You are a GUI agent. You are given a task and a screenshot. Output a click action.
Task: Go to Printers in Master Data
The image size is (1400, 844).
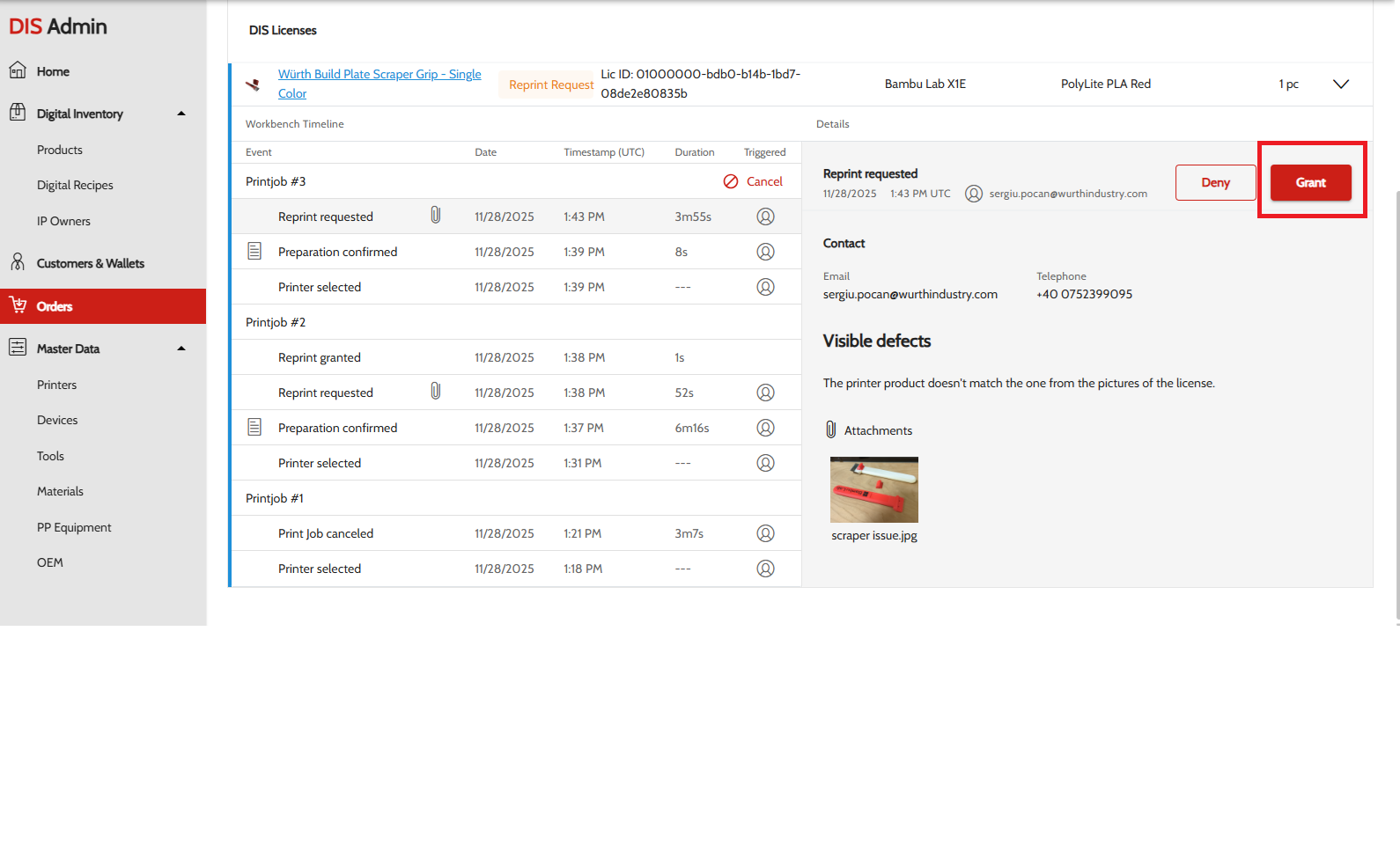tap(56, 385)
